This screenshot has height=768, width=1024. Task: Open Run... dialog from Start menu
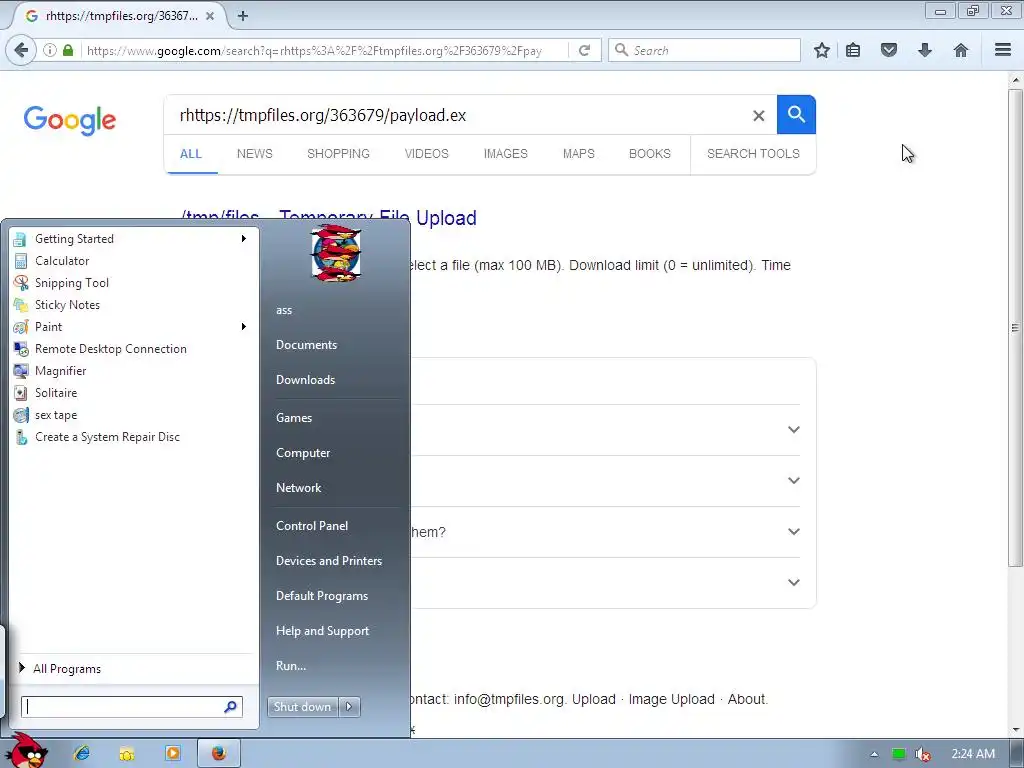291,666
